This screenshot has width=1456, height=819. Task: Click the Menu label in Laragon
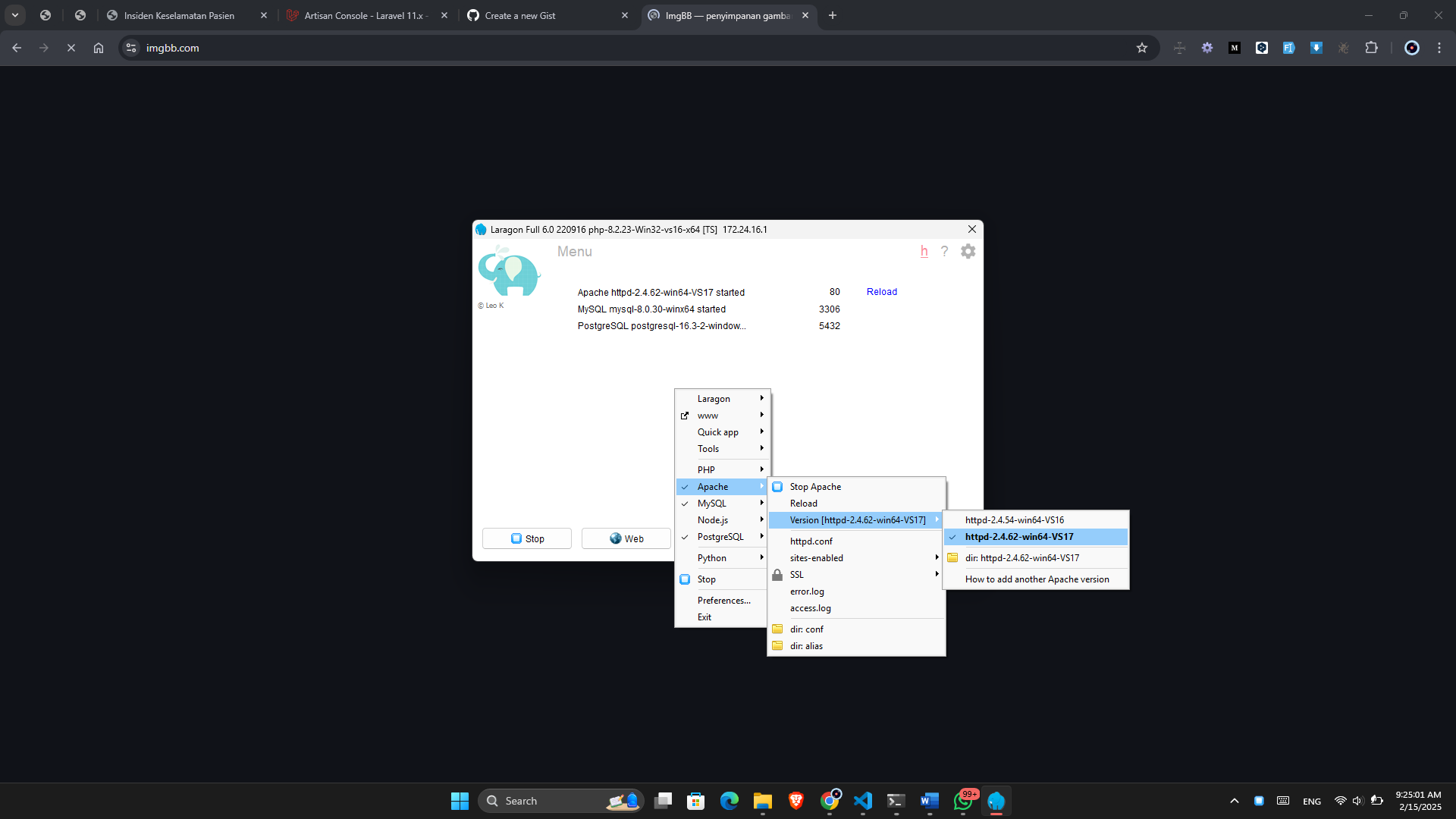(575, 252)
